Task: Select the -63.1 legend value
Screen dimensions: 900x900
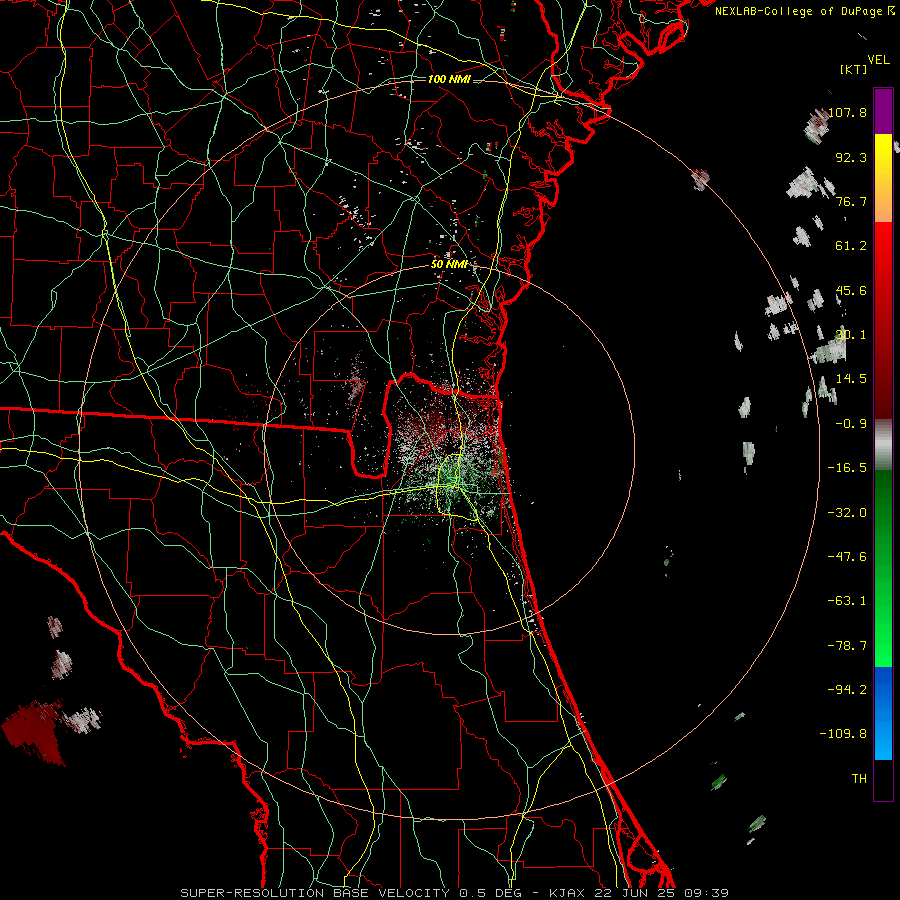Action: pos(847,601)
